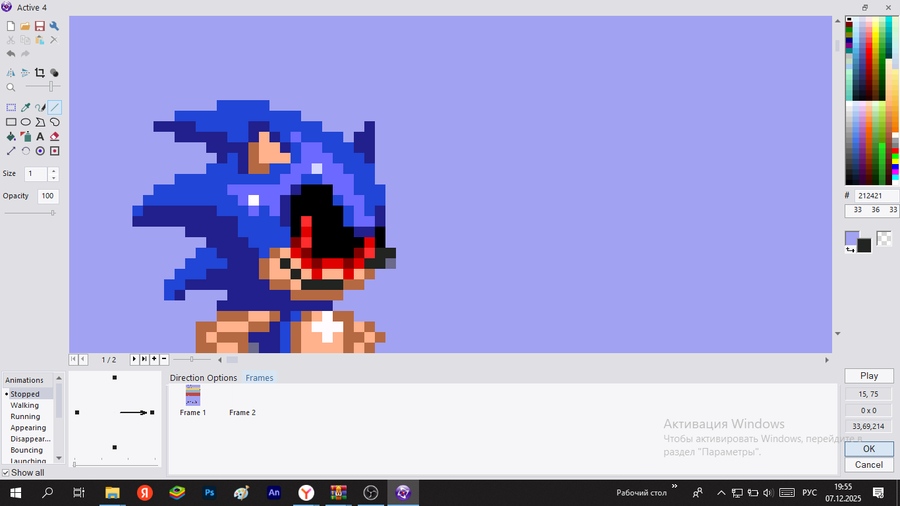Select the Line tool

[x=55, y=107]
